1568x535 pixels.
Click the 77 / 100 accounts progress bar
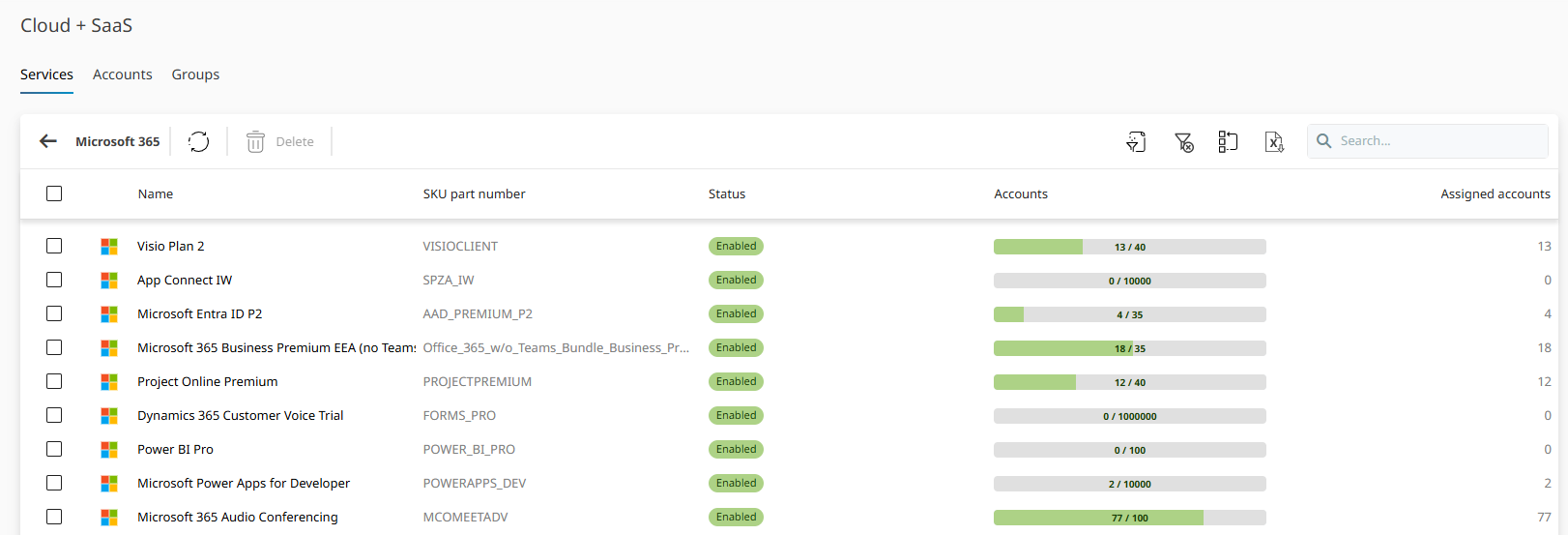click(x=1130, y=518)
